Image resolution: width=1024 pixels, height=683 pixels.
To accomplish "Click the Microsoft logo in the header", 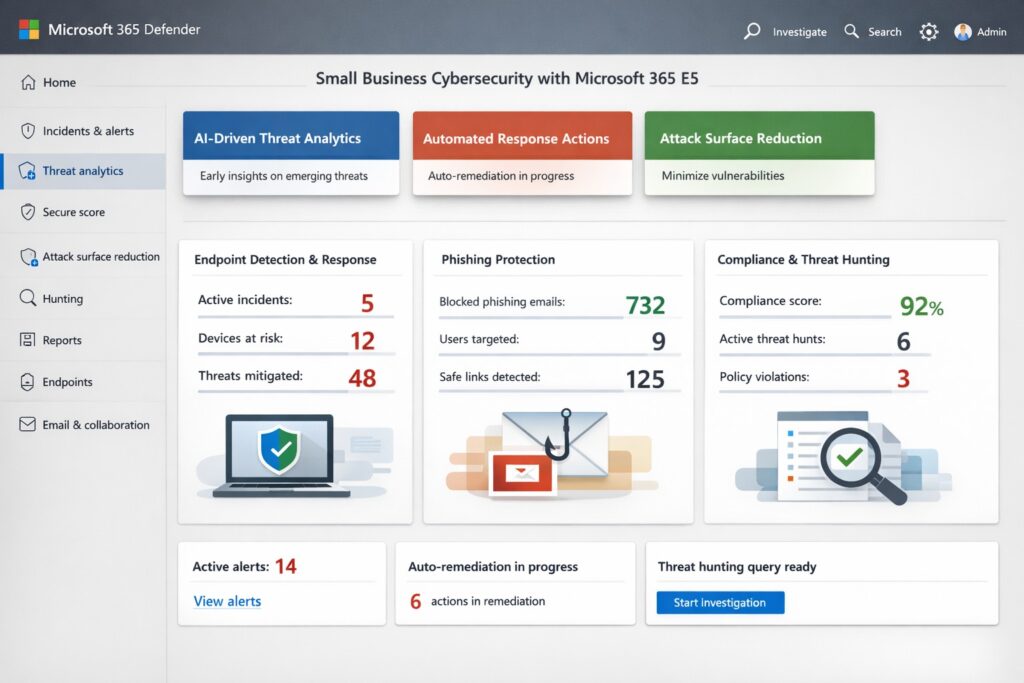I will tap(30, 30).
